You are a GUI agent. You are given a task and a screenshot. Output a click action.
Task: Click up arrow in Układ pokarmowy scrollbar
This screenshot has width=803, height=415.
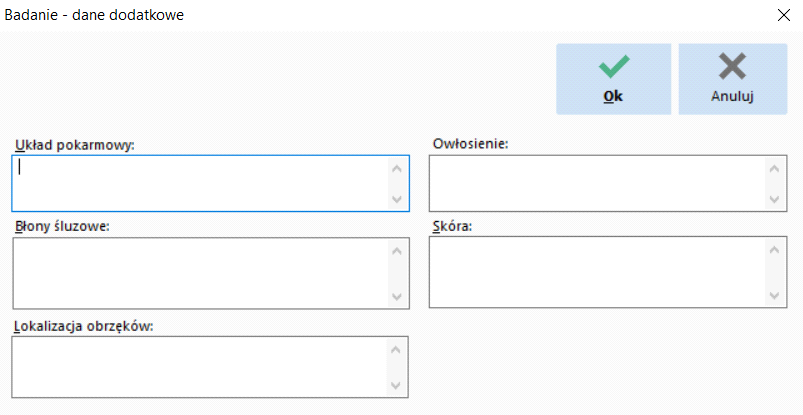[397, 169]
